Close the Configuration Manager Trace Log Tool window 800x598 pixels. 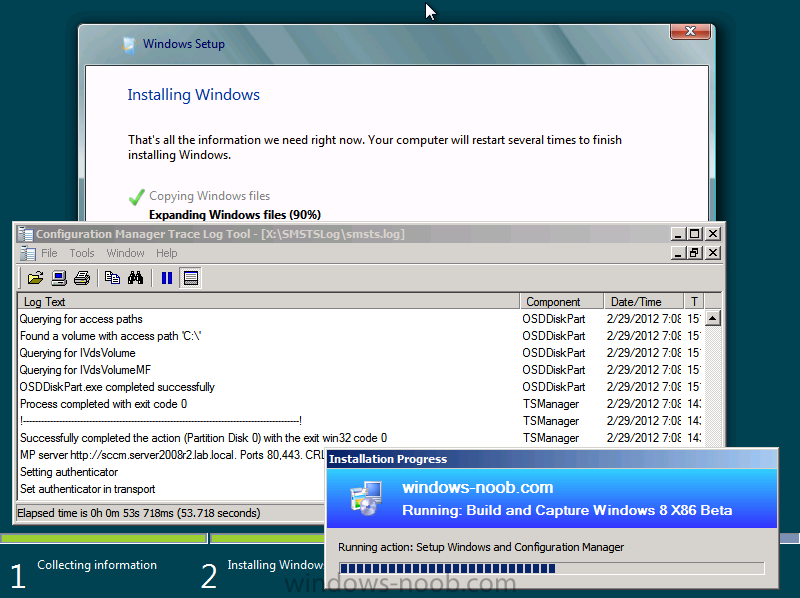713,234
